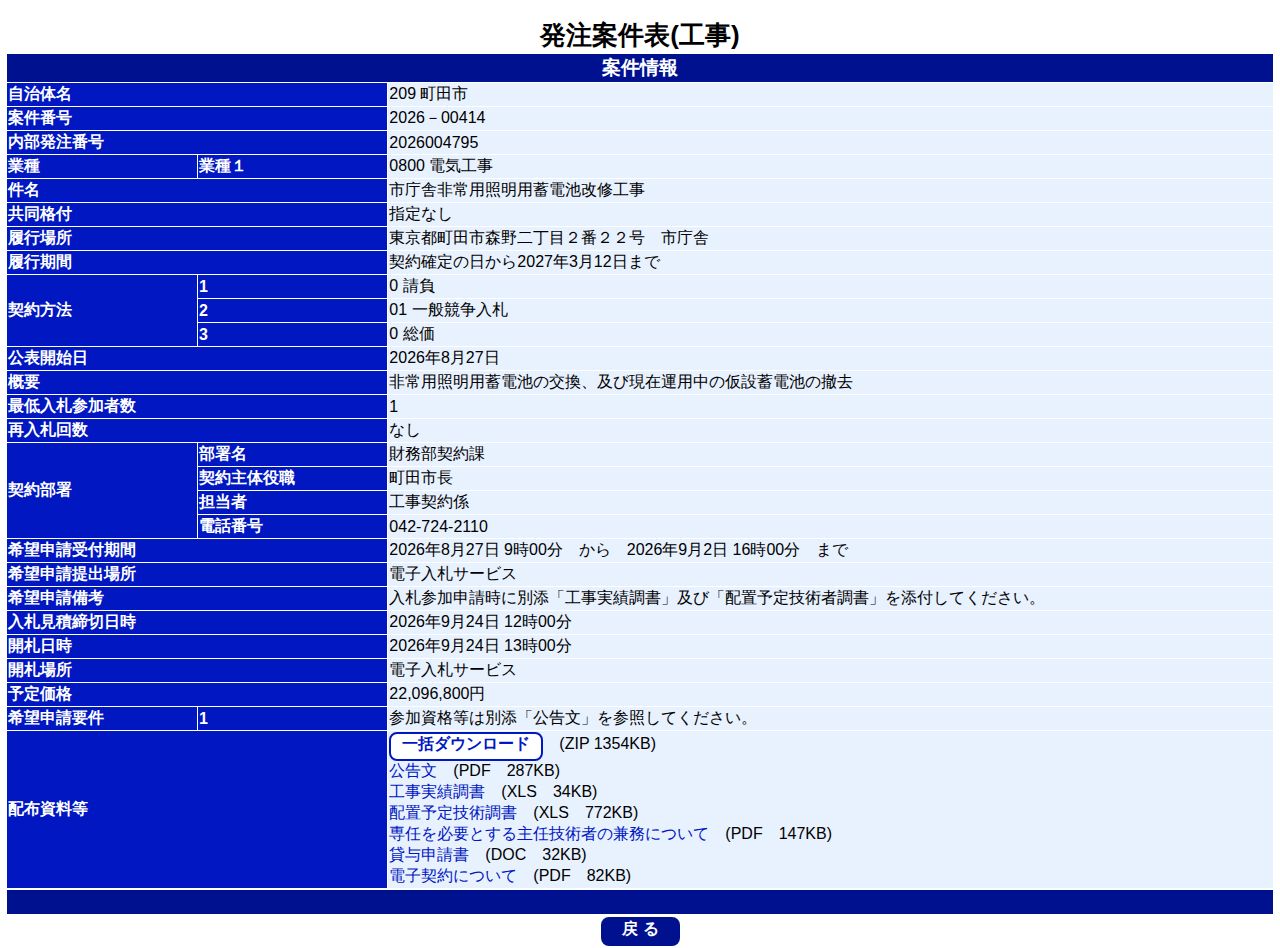This screenshot has height=948, width=1280.
Task: Click the 戻る button
Action: click(640, 930)
